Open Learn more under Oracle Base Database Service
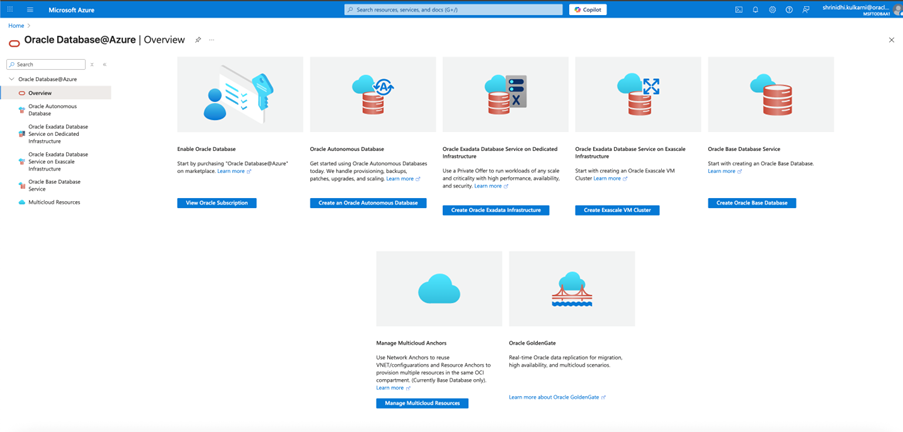The height and width of the screenshot is (432, 903). pos(724,171)
